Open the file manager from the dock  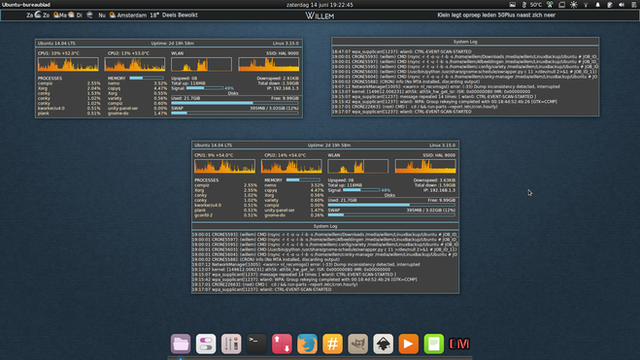coord(180,344)
